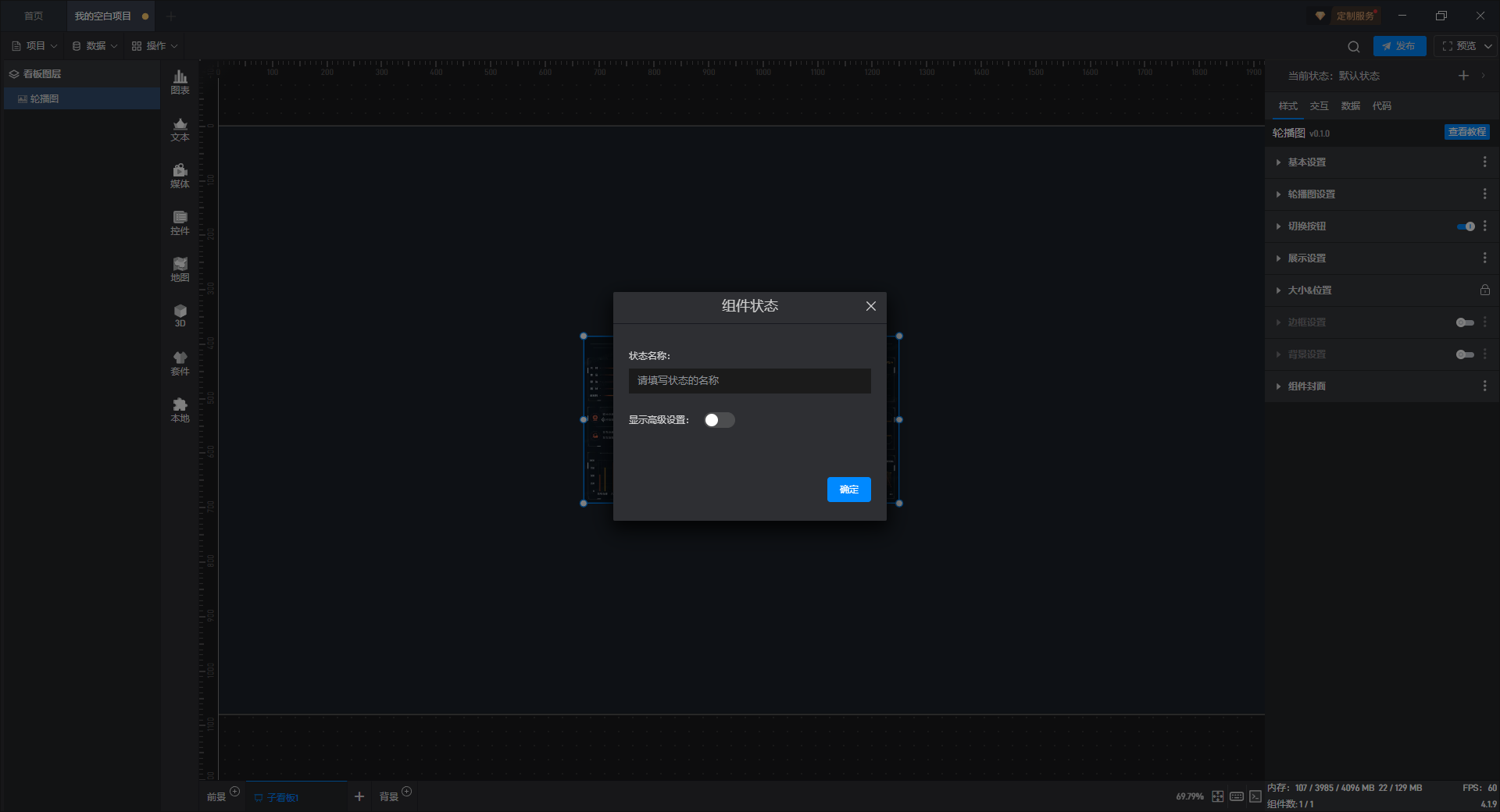The image size is (1500, 812).
Task: Open the 地图 map components icon
Action: coord(180,269)
